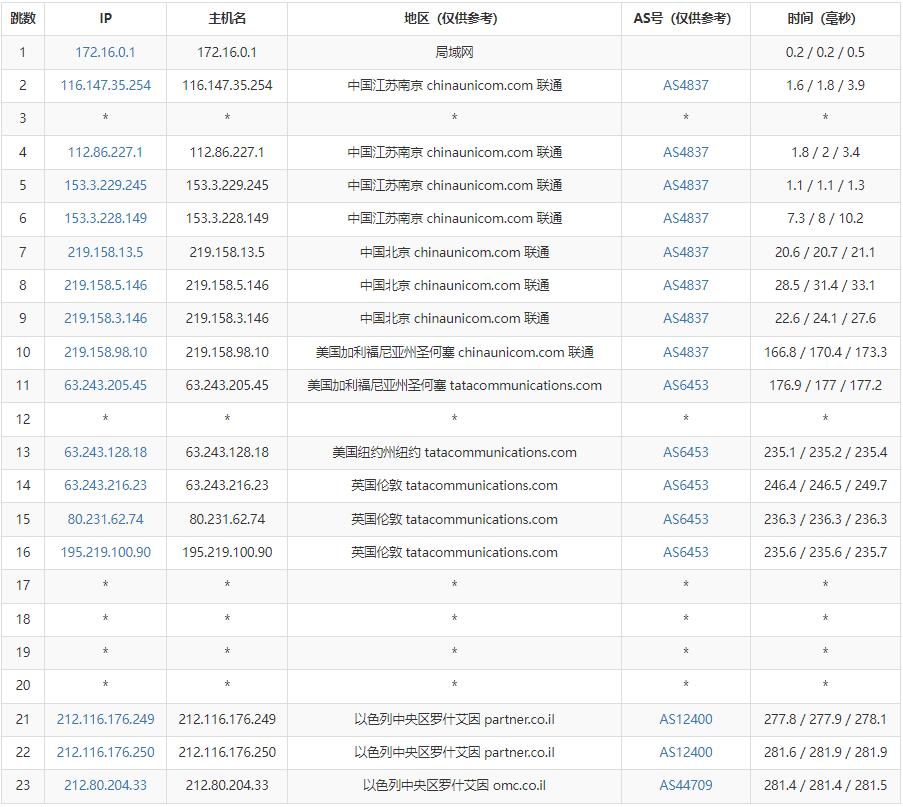Select region cell 以色列中央区罗什艾因 omc.co.il
Viewport: 903px width, 807px height.
pyautogui.click(x=454, y=785)
